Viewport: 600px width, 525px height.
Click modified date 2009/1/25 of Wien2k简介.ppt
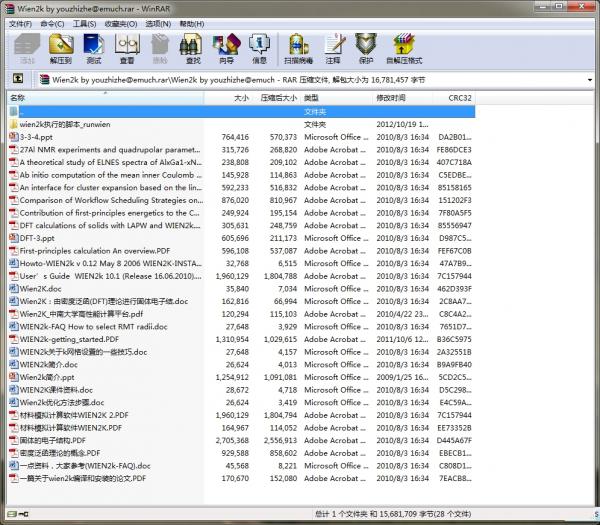click(402, 377)
